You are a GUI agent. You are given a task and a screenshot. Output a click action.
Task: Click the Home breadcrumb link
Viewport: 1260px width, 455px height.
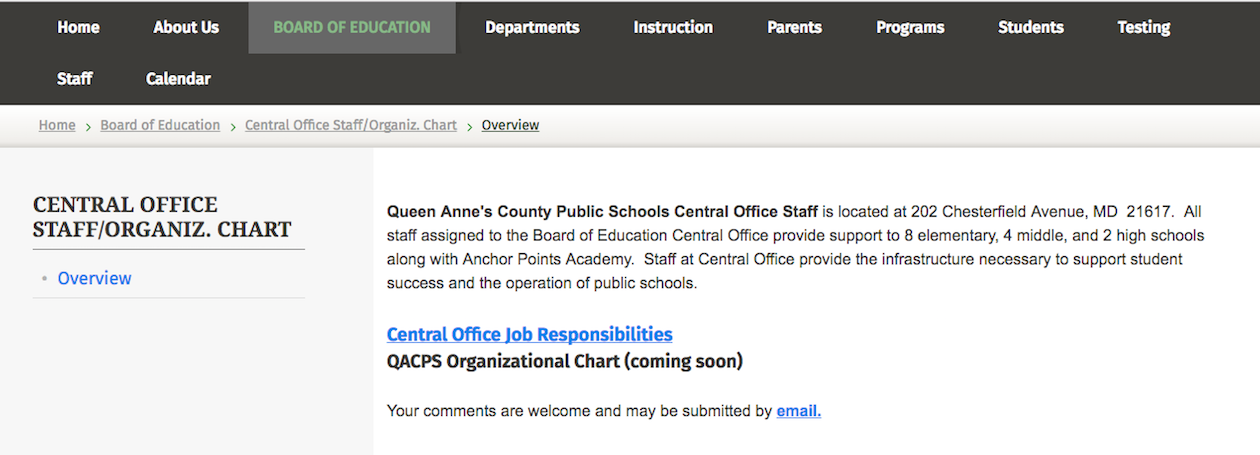tap(57, 125)
